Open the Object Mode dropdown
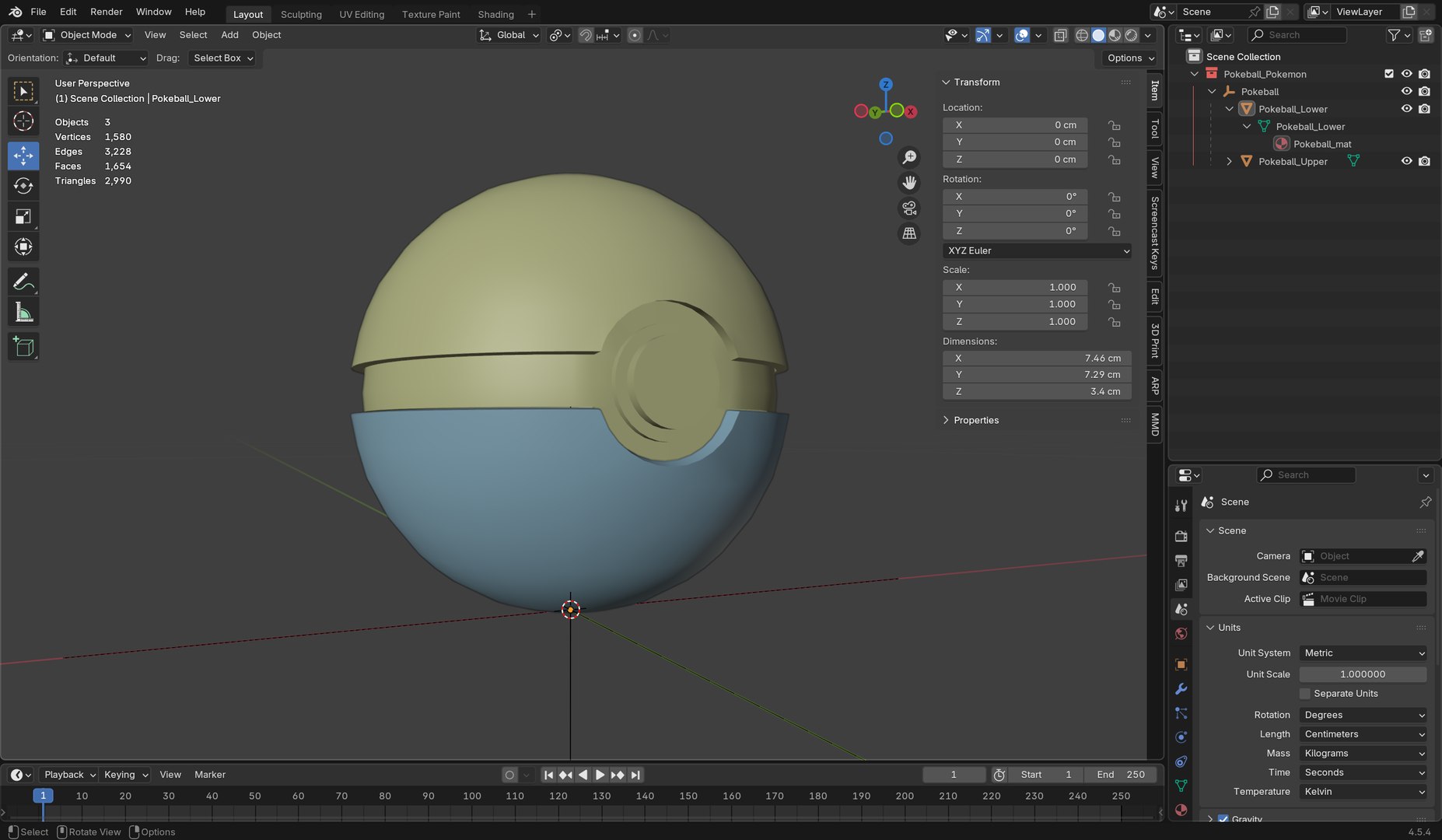 [86, 35]
